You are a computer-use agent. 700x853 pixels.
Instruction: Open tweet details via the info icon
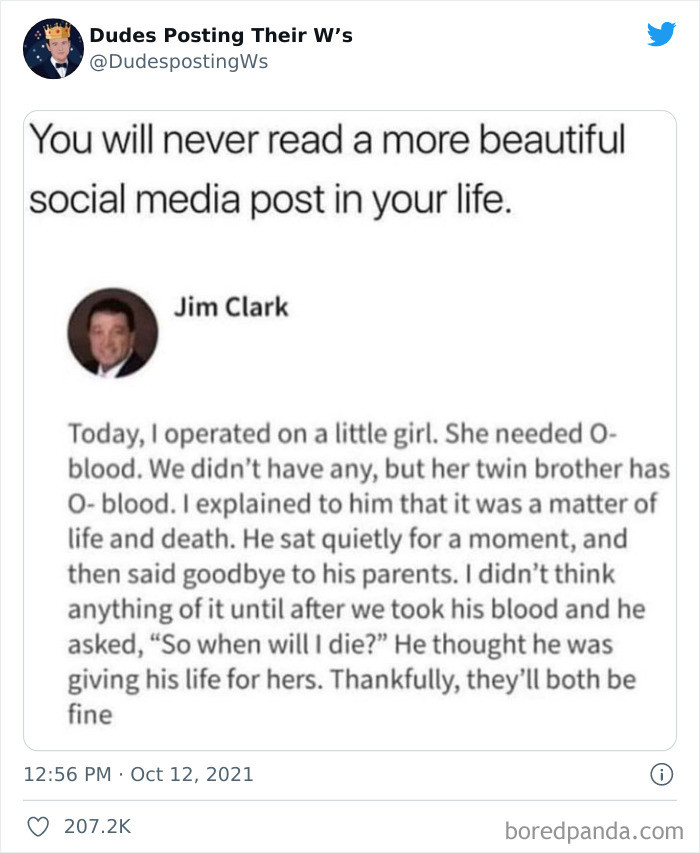(664, 772)
